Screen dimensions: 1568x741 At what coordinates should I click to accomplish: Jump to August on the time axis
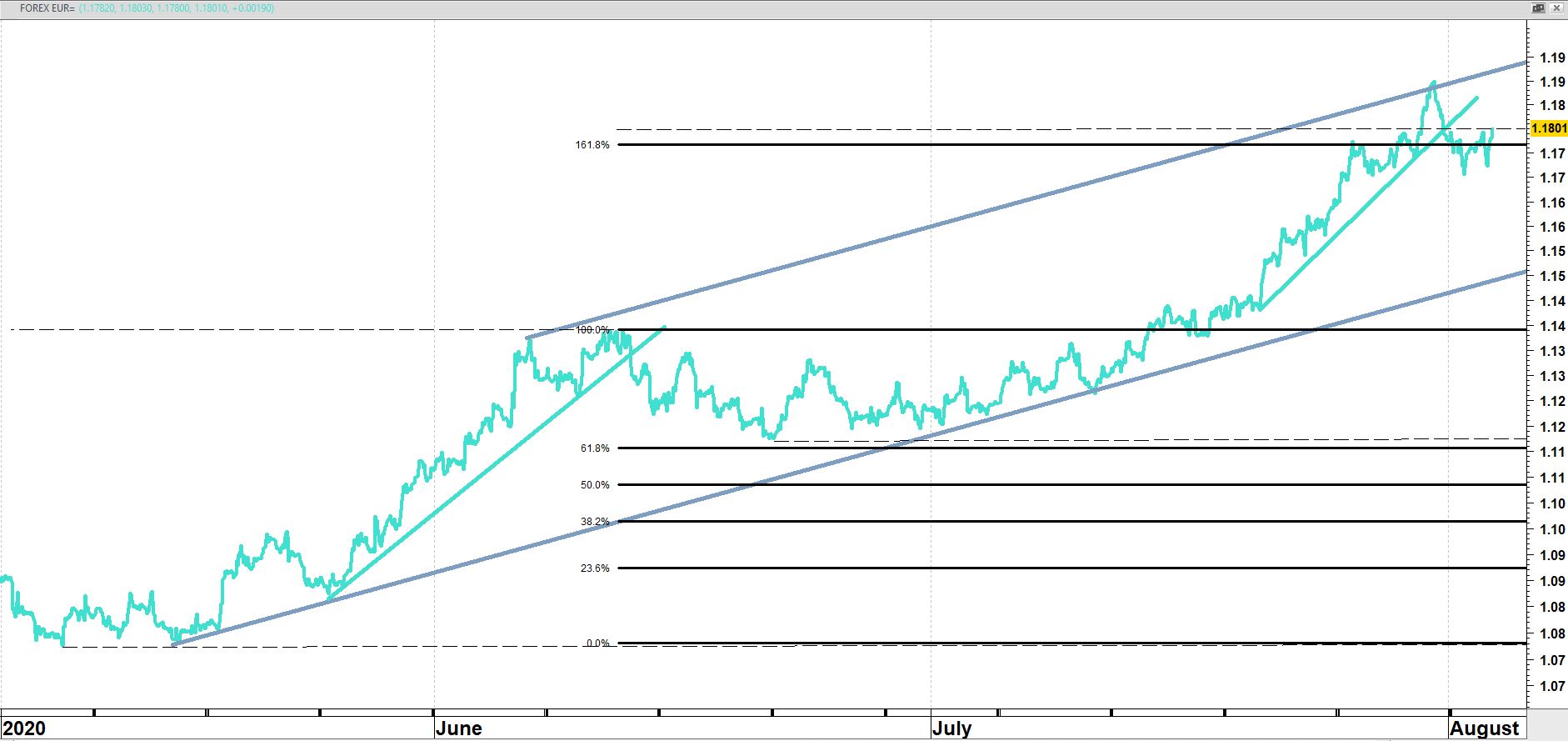coord(1484,728)
